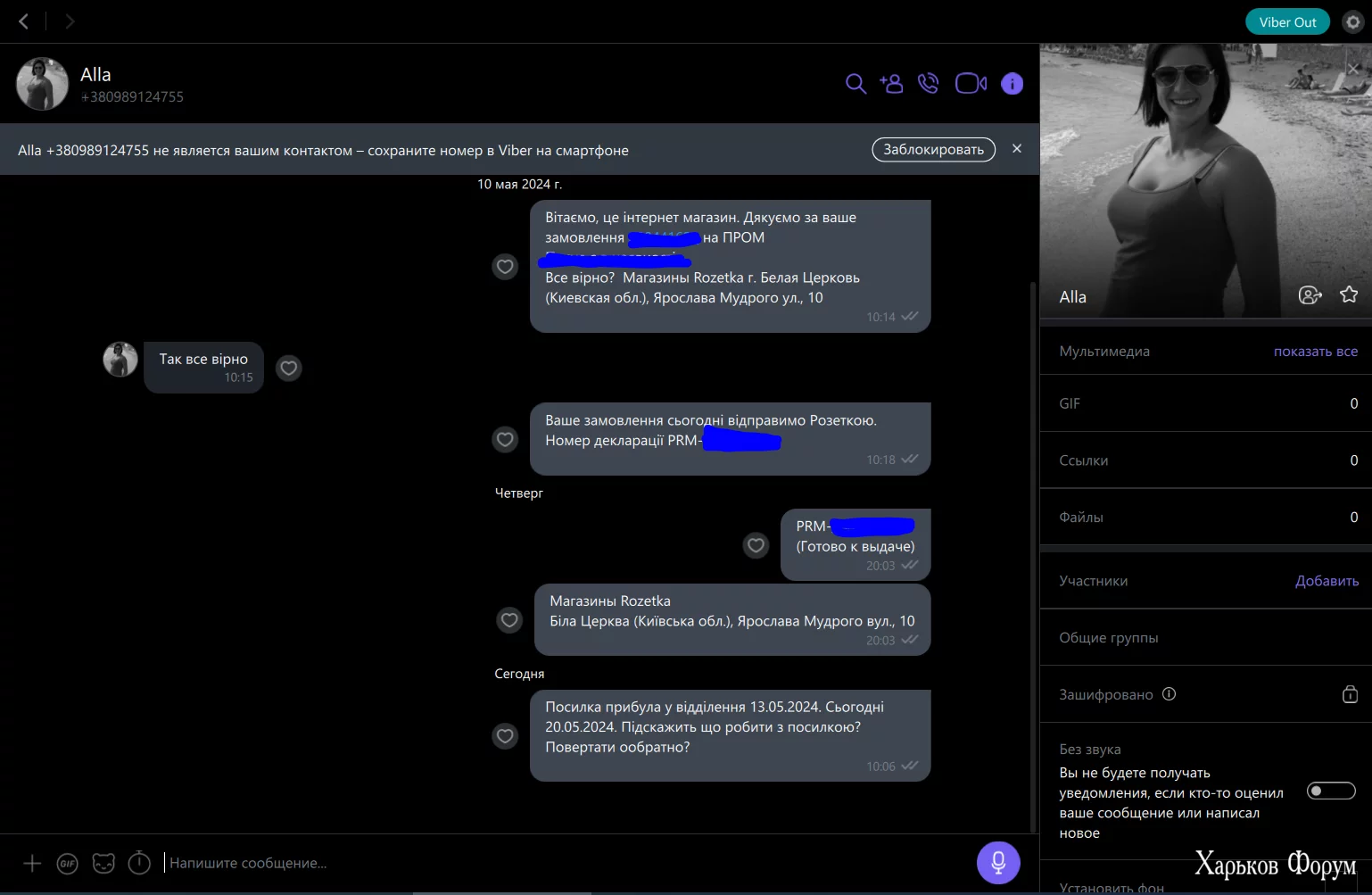Focus the 'Напишите сообщение...' input field
This screenshot has width=1372, height=895.
click(566, 863)
